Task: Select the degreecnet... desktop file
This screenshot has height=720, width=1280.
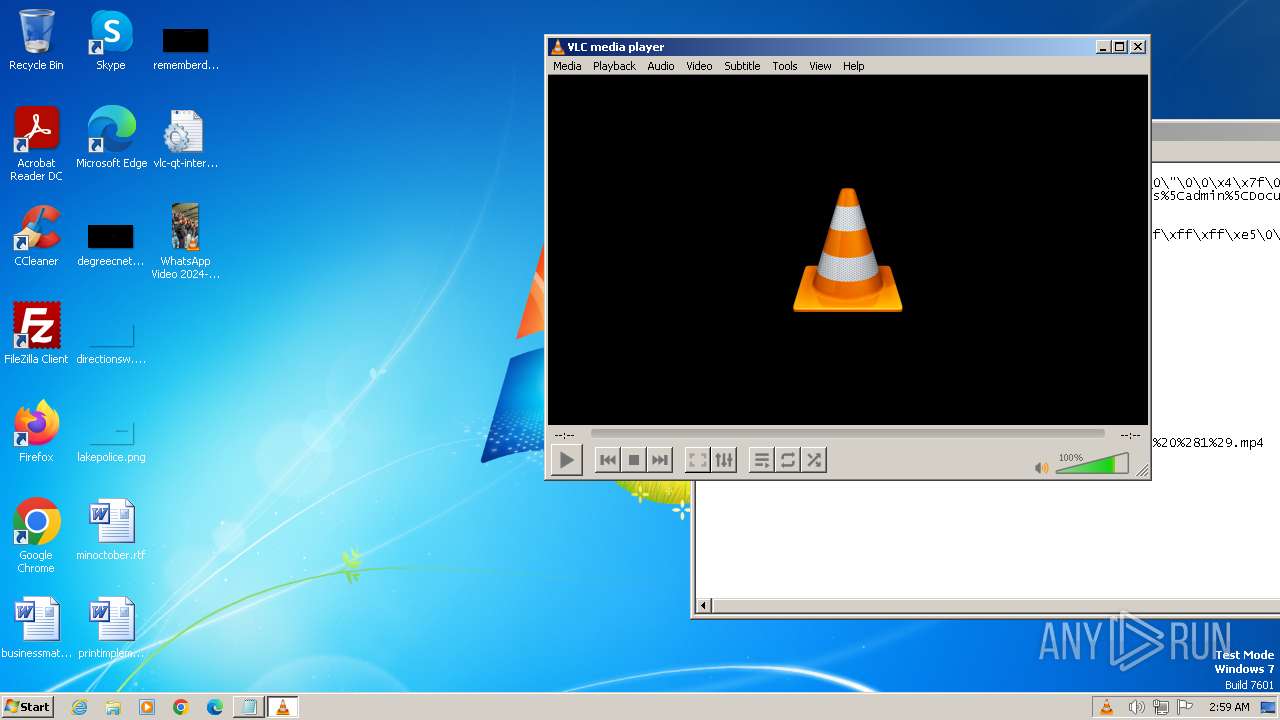Action: (x=111, y=244)
